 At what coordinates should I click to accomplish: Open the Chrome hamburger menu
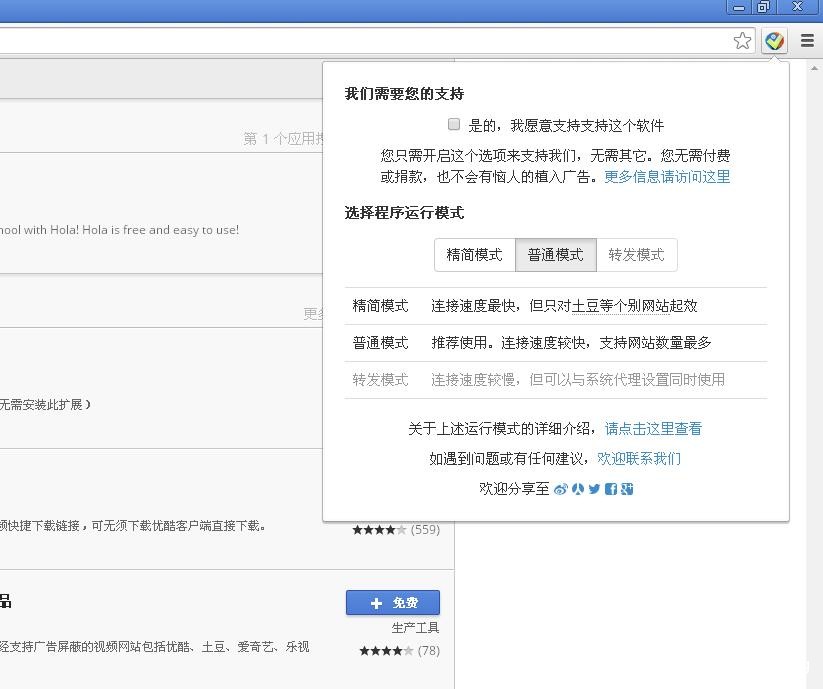tap(807, 41)
